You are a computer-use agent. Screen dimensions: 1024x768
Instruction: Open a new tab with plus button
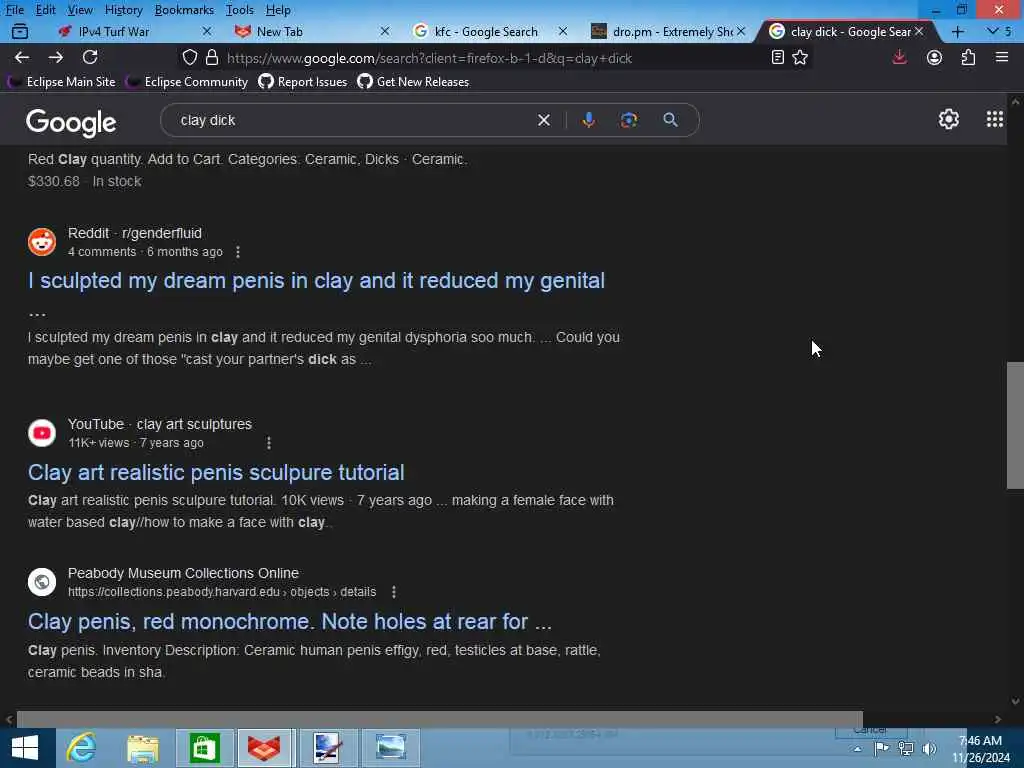click(957, 31)
